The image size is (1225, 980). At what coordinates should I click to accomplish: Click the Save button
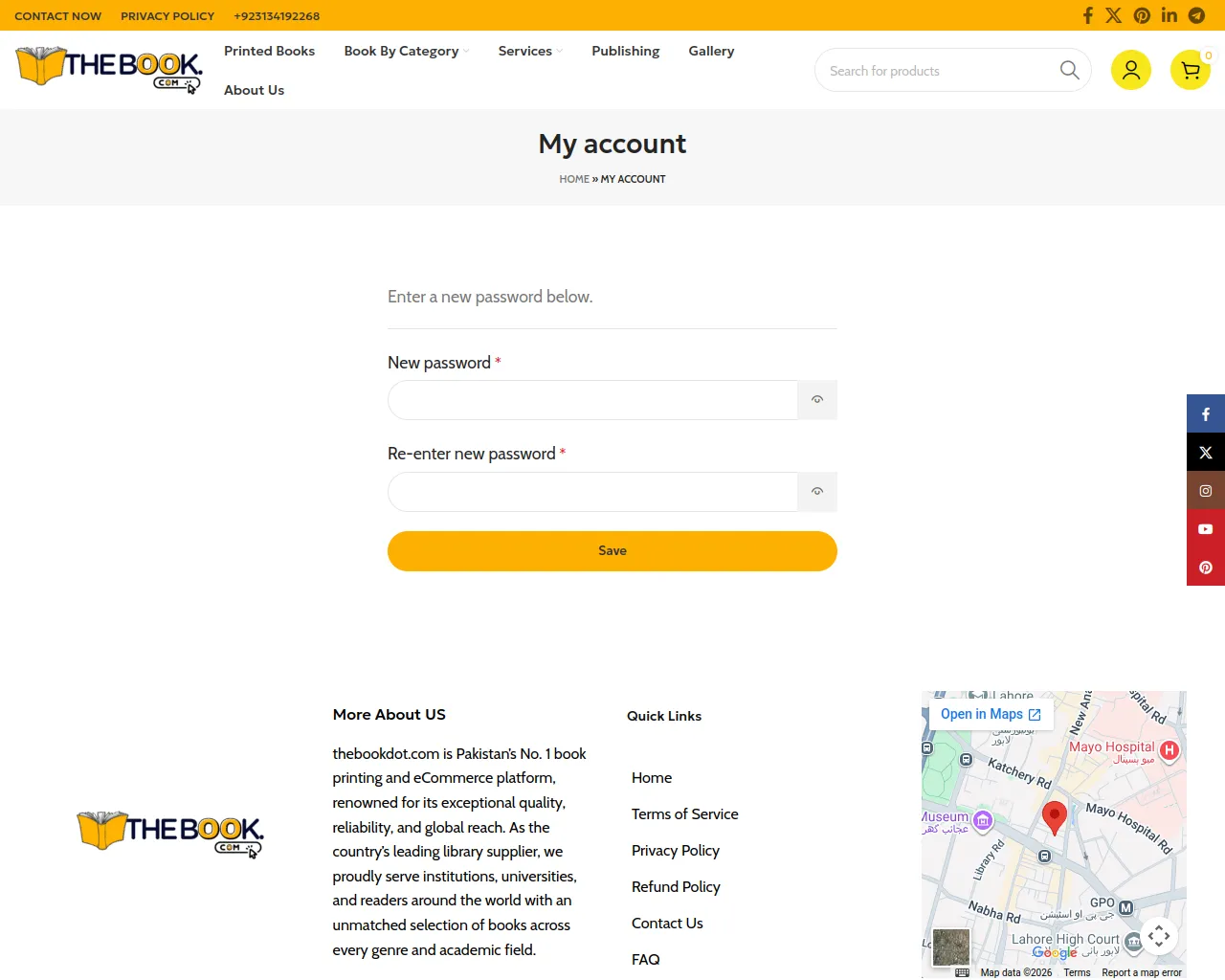[x=612, y=551]
